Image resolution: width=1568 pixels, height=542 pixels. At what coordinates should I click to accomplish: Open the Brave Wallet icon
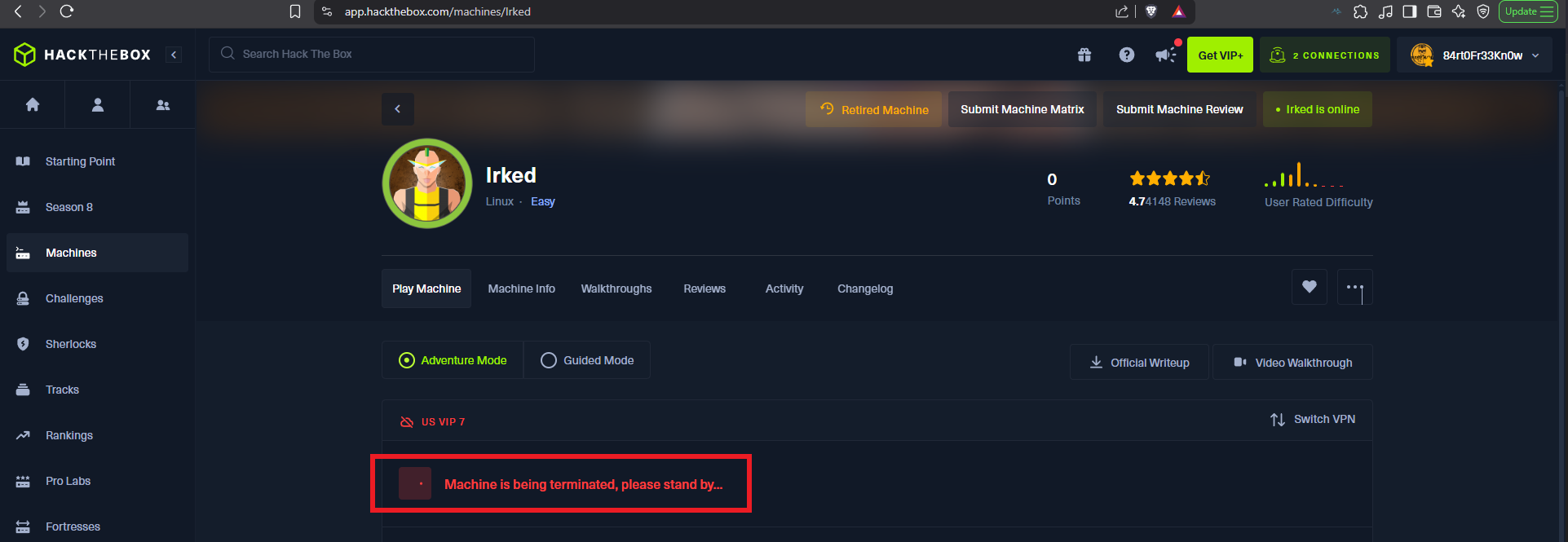point(1434,11)
